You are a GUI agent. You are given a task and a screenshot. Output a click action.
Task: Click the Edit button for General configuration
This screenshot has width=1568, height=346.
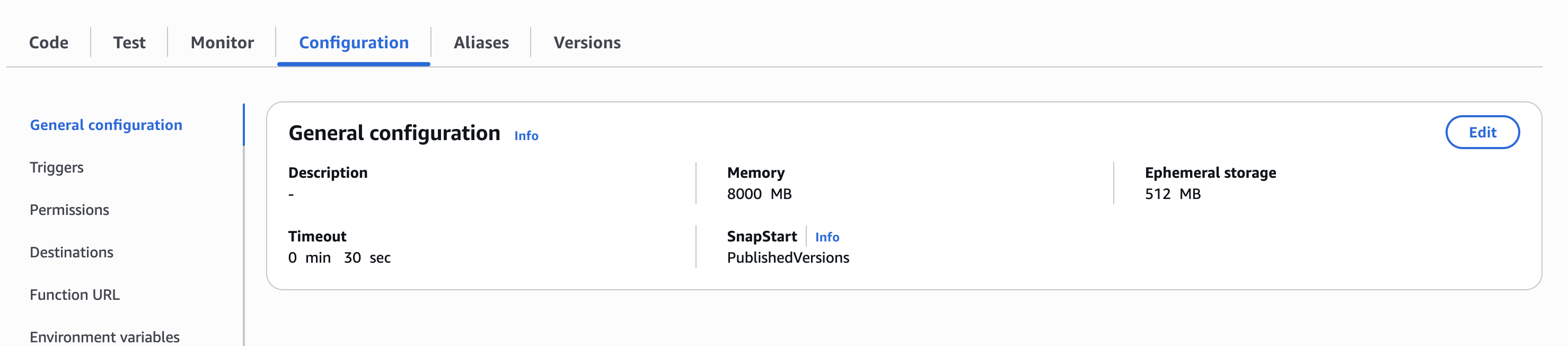click(1483, 132)
